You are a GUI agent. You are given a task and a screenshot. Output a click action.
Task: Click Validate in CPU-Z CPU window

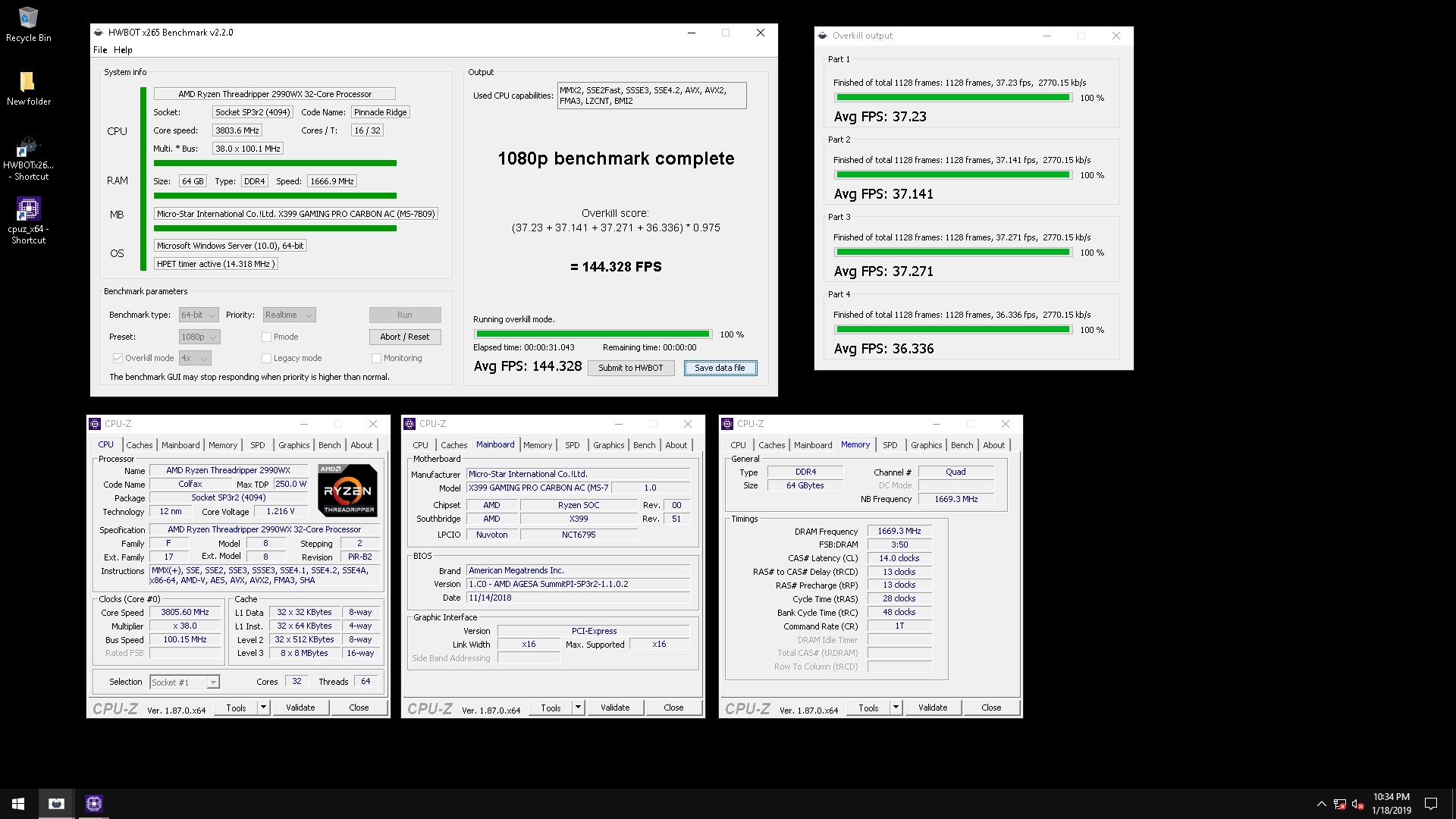[300, 708]
